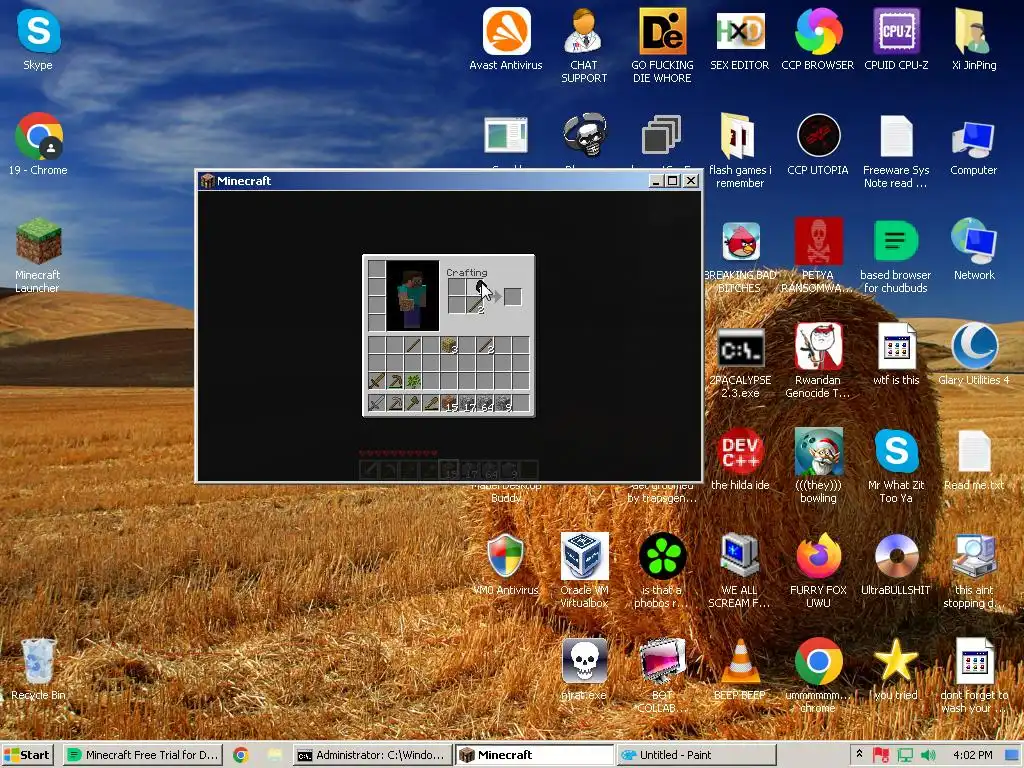Click the red flag Action Center tray icon

pyautogui.click(x=881, y=755)
